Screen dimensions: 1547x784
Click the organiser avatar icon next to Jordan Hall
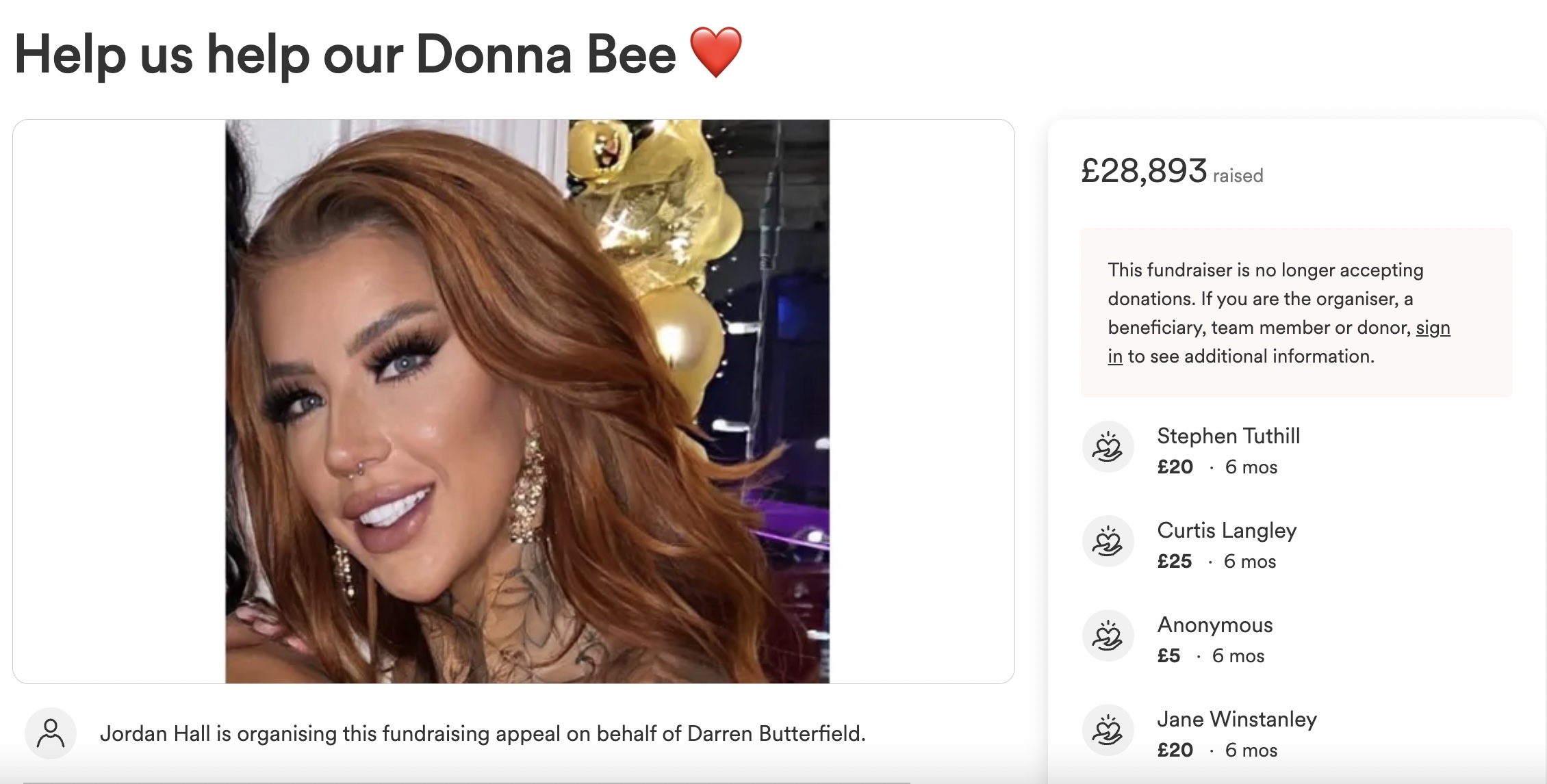tap(51, 733)
